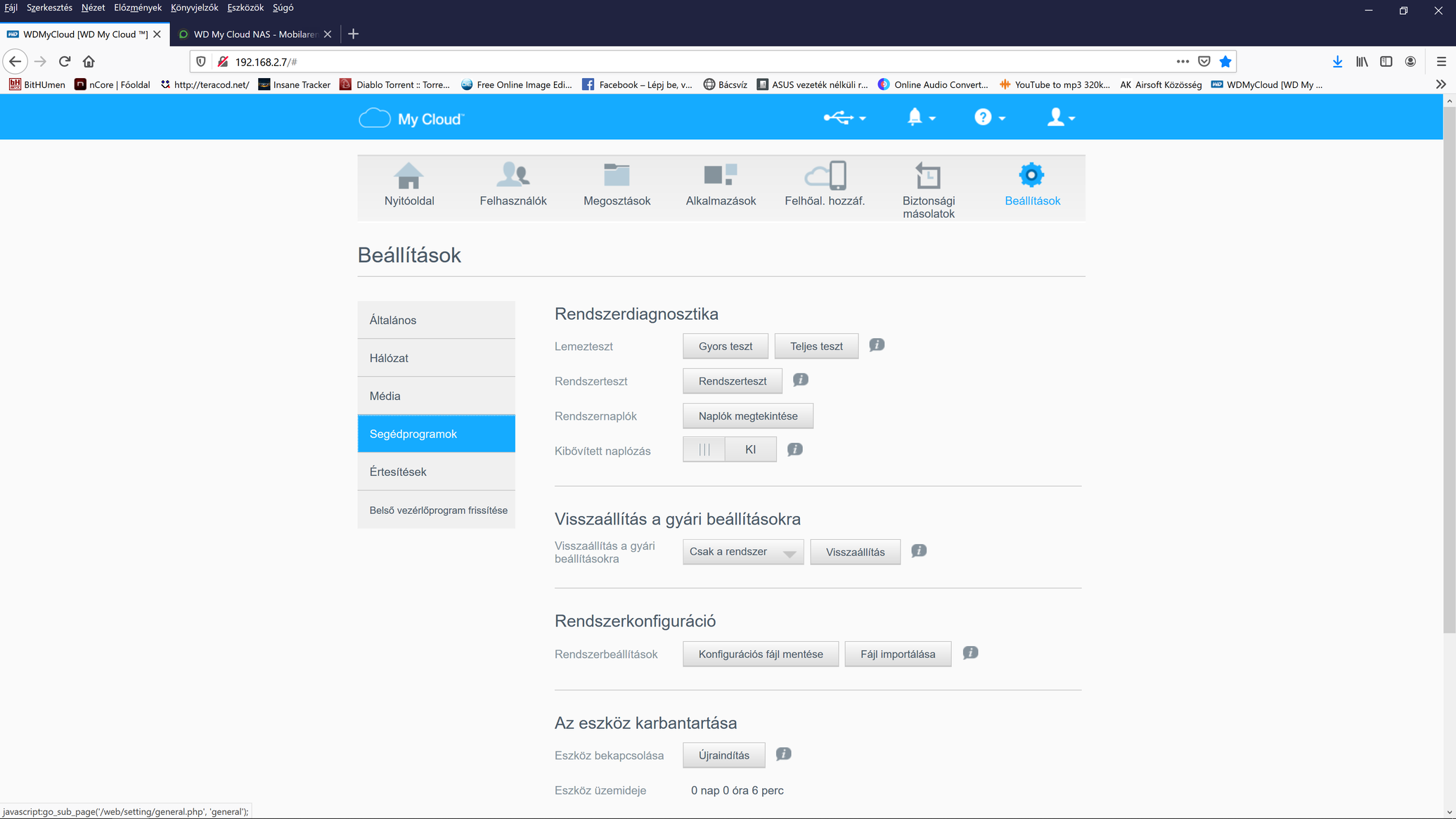
Task: Open the Alkalmazások apps icon
Action: point(721,176)
